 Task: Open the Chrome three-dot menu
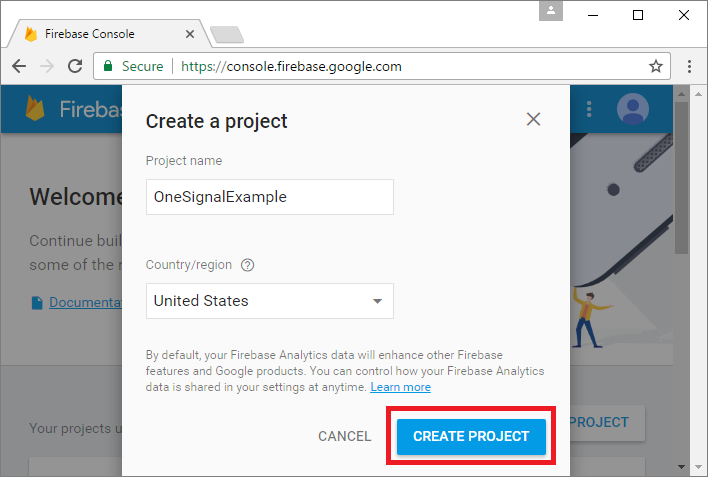689,66
